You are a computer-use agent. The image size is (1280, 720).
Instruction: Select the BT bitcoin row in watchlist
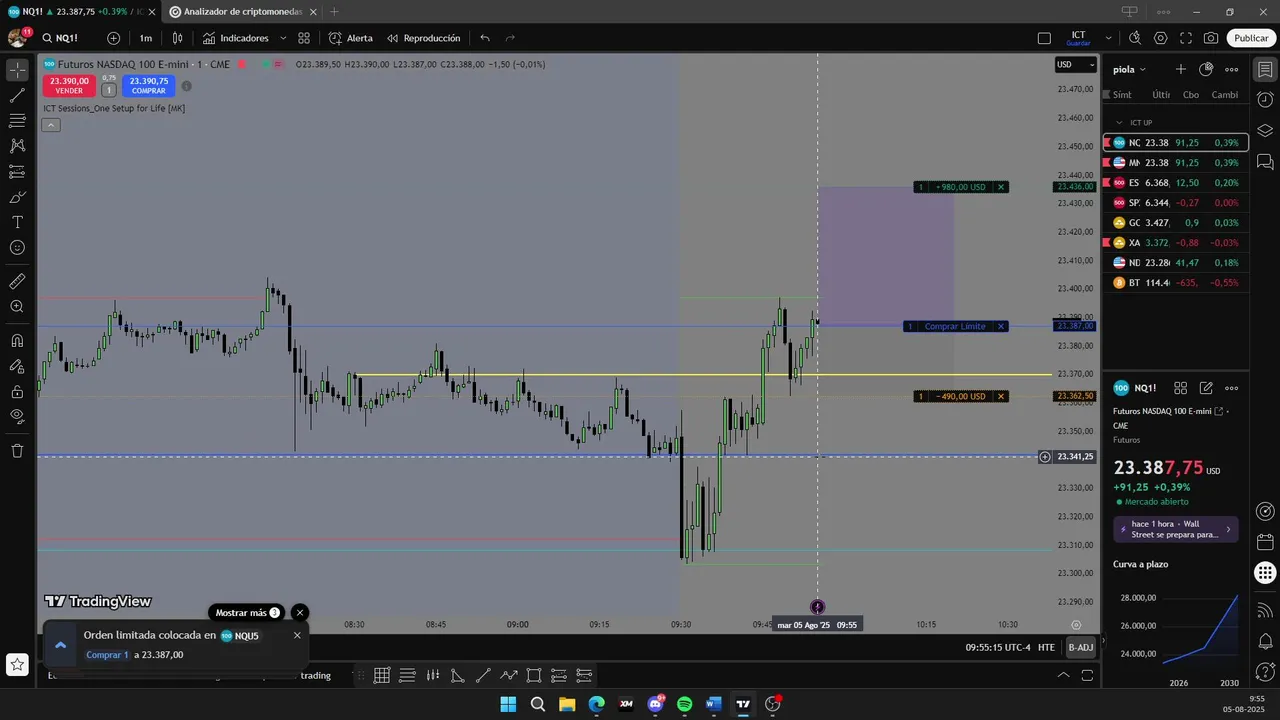[1175, 283]
